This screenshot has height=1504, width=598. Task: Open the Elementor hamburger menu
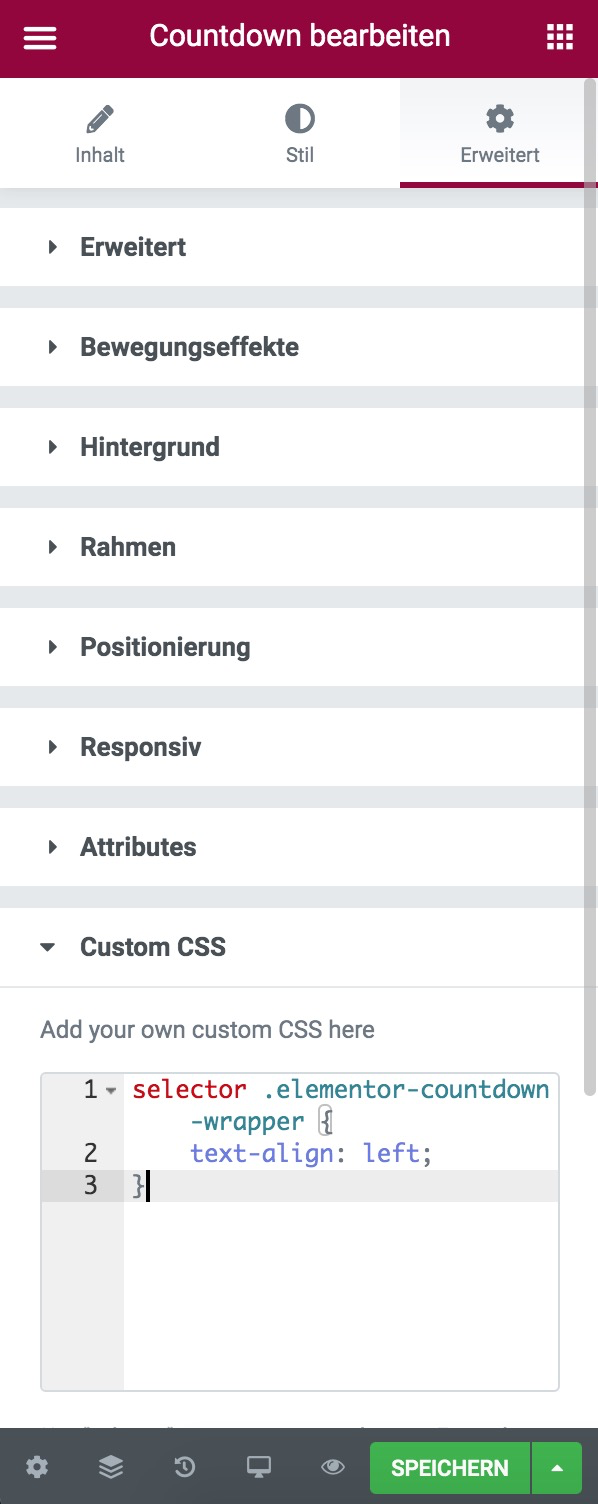pyautogui.click(x=38, y=37)
